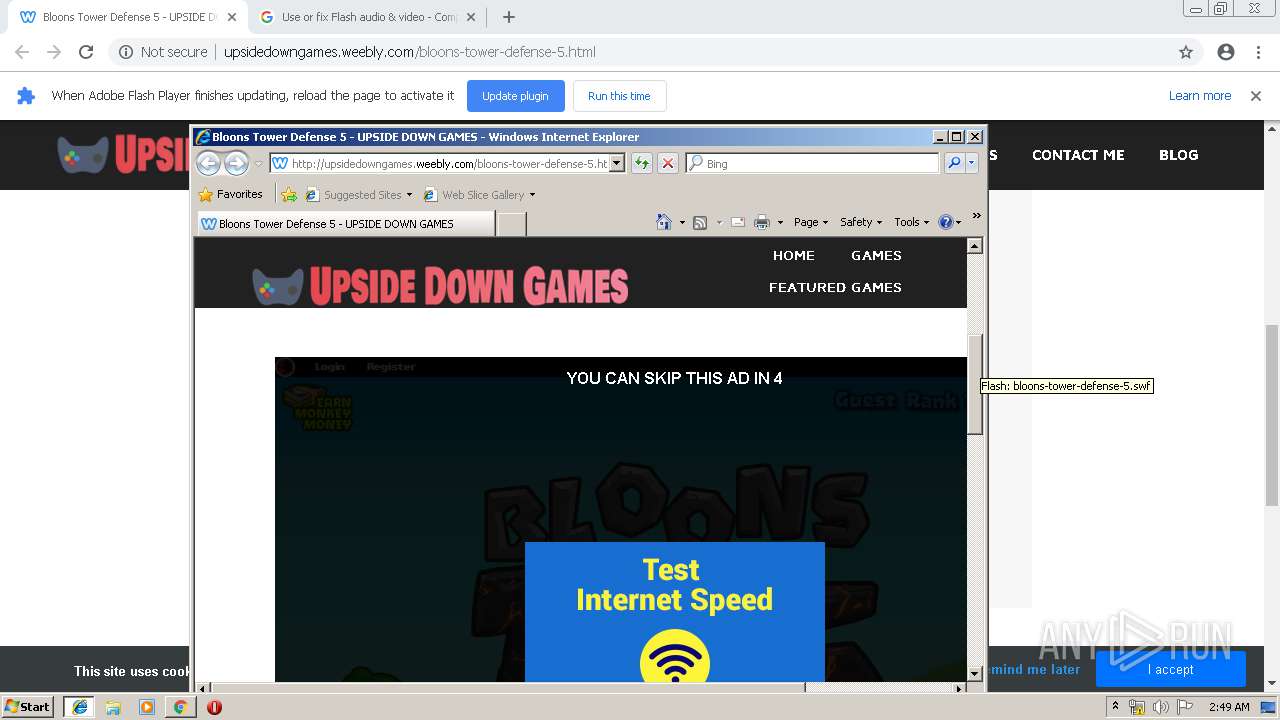
Task: Open File Explorer folder taskbar icon
Action: (113, 707)
